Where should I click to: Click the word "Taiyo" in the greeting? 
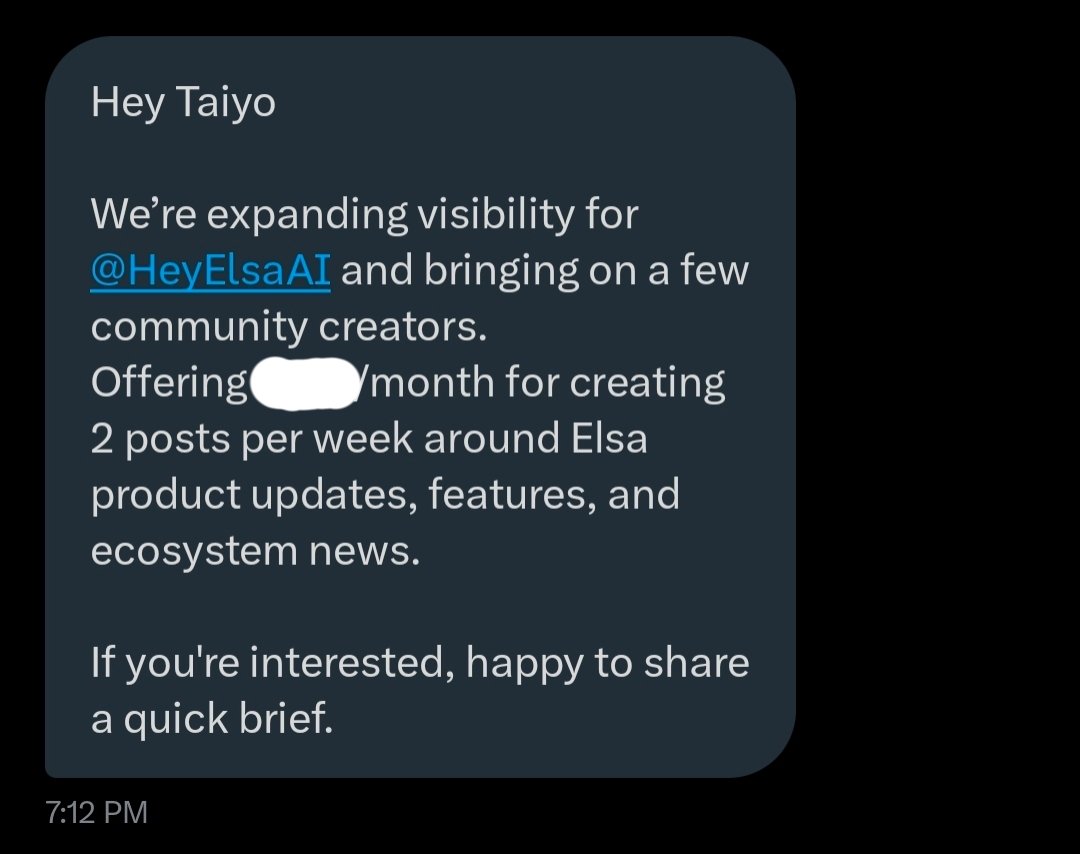pos(225,103)
